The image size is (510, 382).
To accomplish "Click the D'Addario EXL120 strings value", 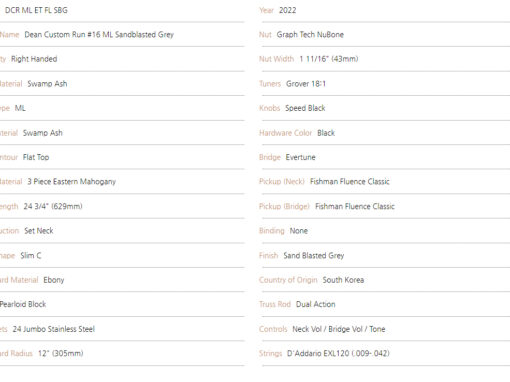I will 338,353.
